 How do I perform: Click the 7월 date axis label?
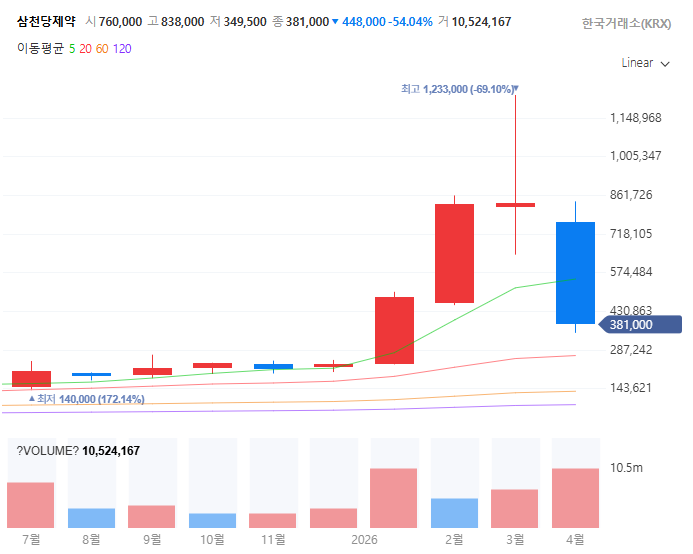click(31, 540)
